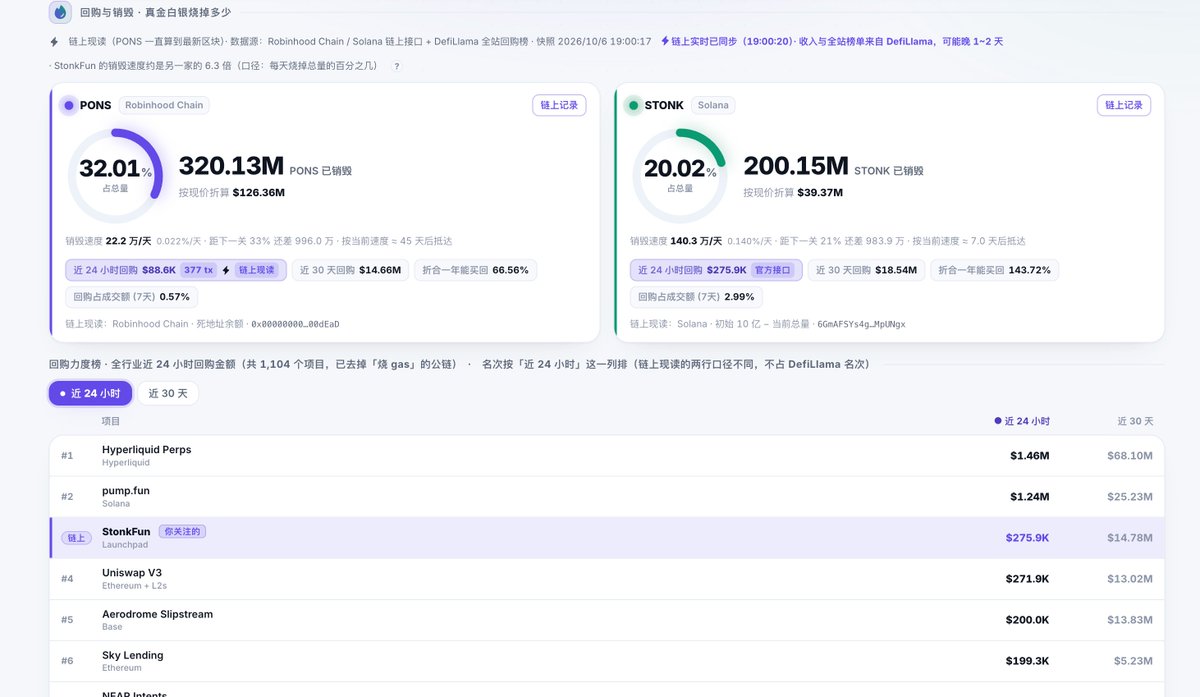The width and height of the screenshot is (1200, 697).
Task: Select STONK 近 24 小时回购 $275.9K chip
Action: (716, 270)
